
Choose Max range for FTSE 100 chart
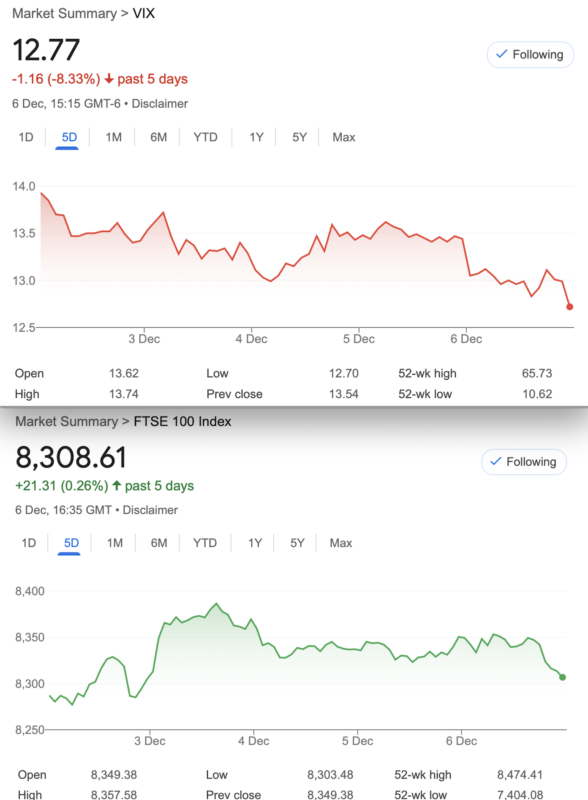[x=340, y=543]
